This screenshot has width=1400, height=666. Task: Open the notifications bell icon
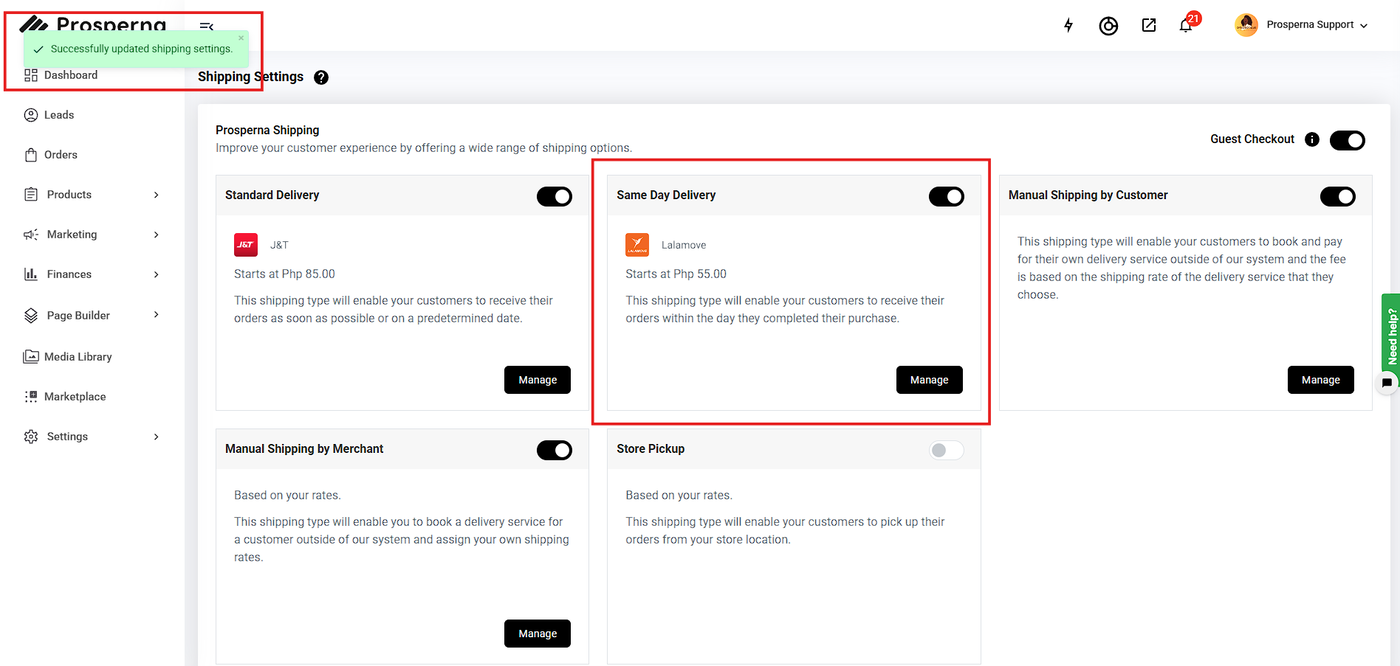pyautogui.click(x=1186, y=26)
